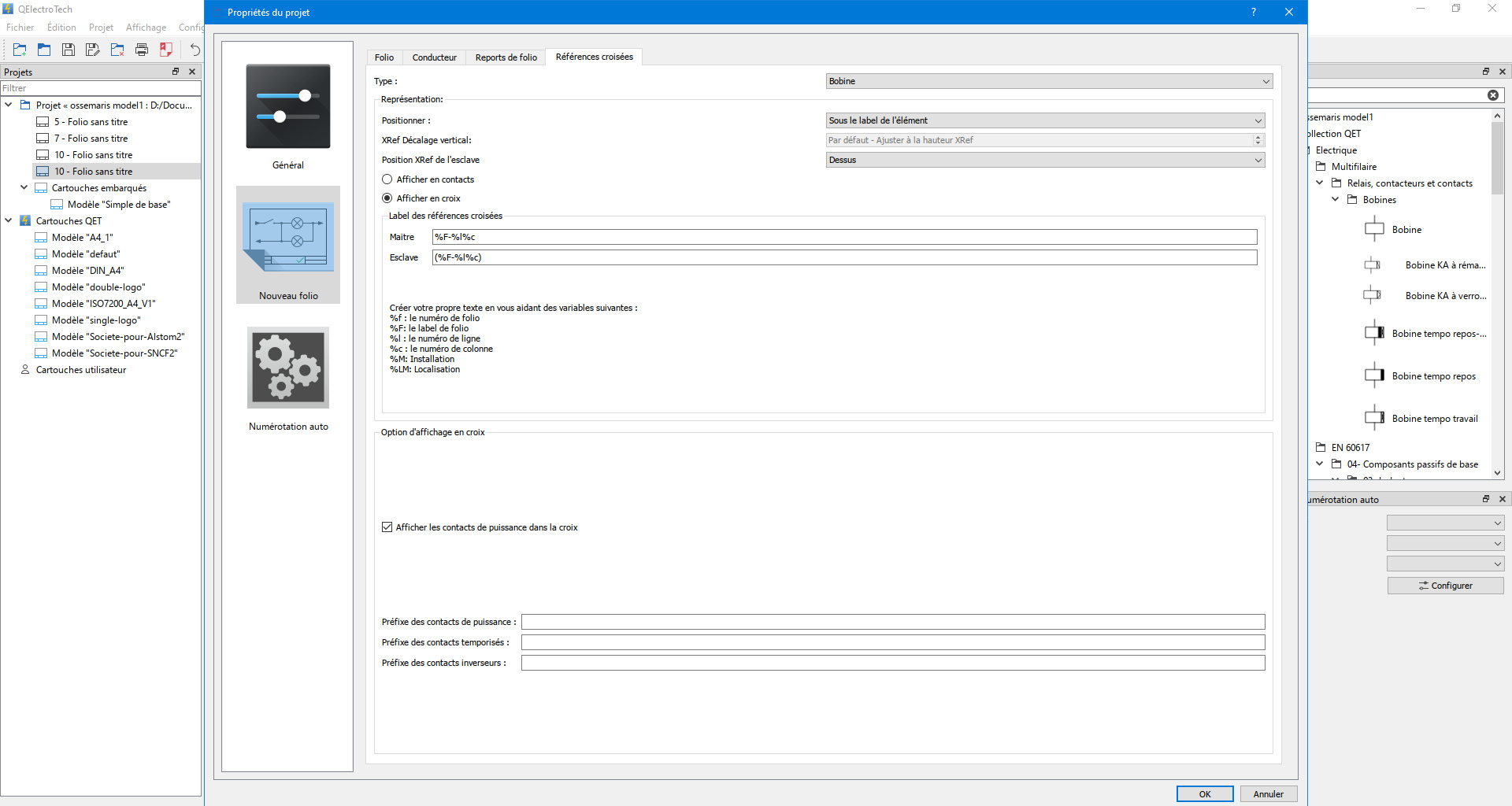The image size is (1512, 806).
Task: Open the Type dropdown set to Bobine
Action: point(1049,81)
